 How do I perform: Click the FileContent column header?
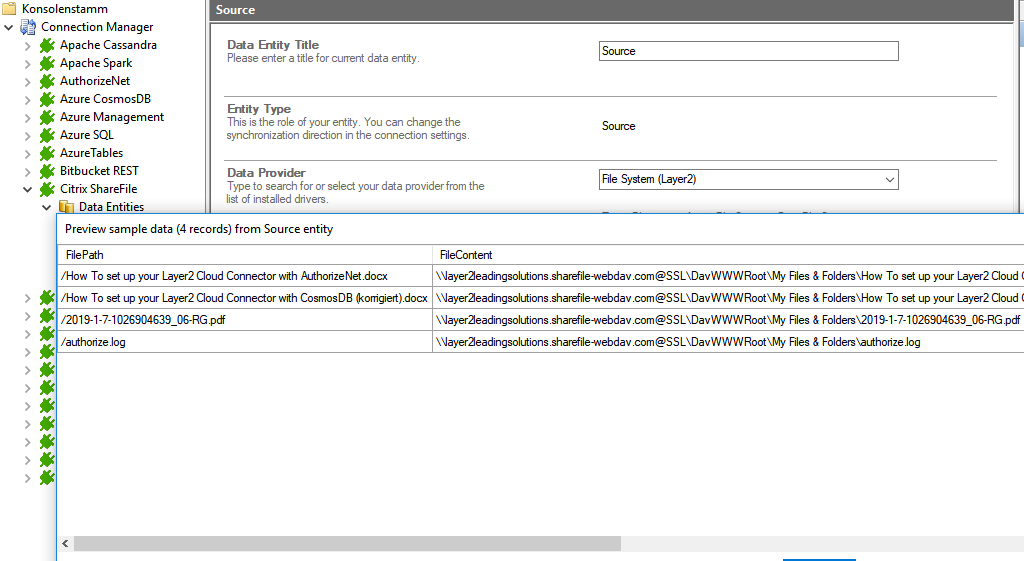pos(728,255)
